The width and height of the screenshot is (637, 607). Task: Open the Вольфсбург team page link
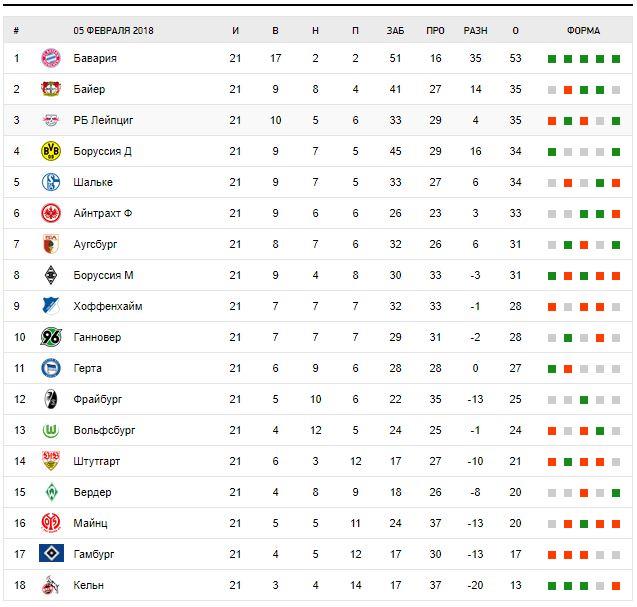[104, 430]
